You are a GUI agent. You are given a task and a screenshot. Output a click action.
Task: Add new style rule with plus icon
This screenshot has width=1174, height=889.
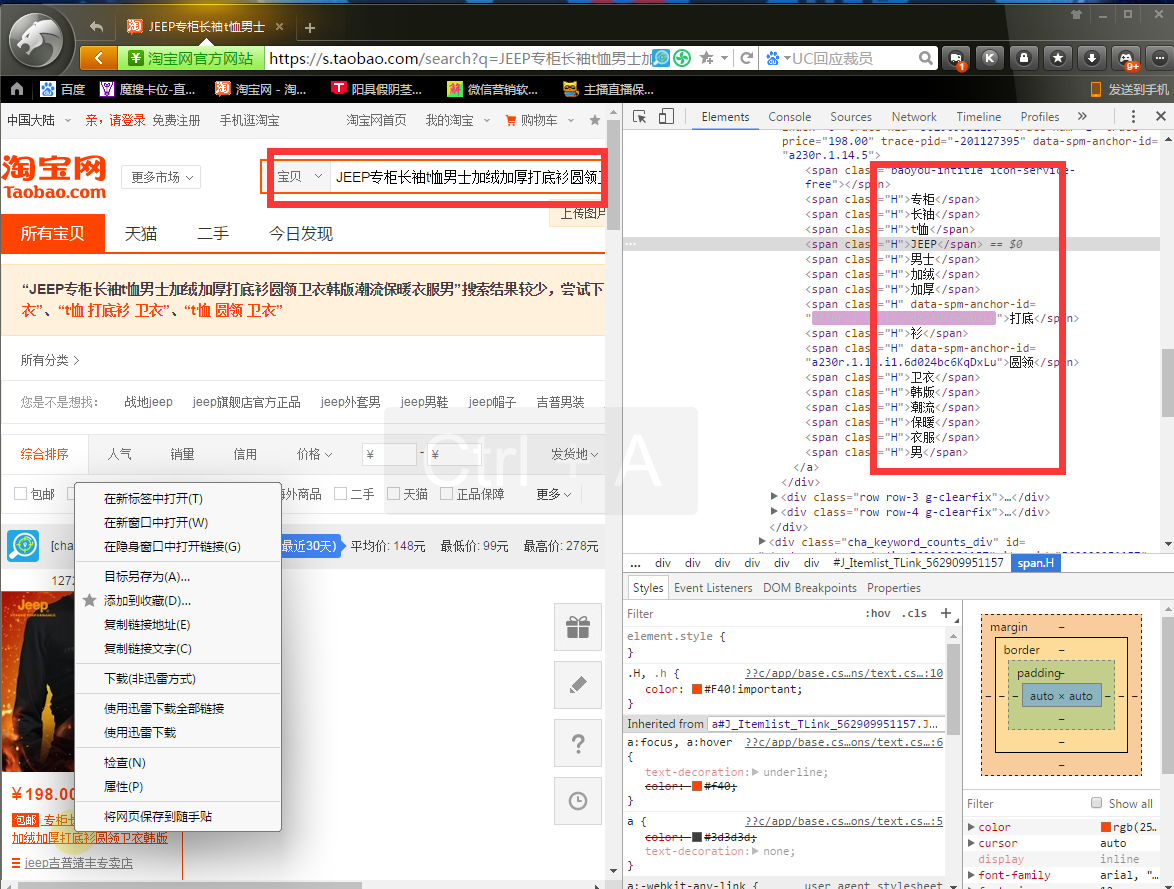click(x=946, y=613)
